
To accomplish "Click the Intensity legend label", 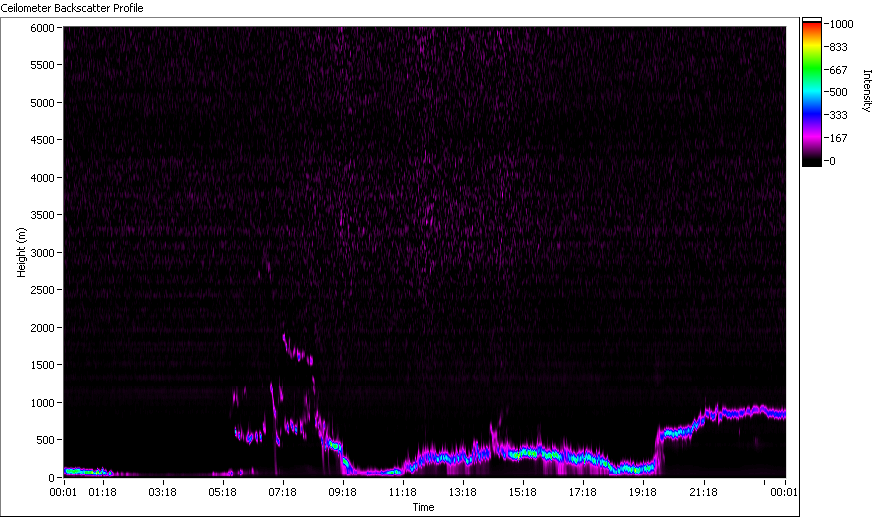I will coord(867,91).
